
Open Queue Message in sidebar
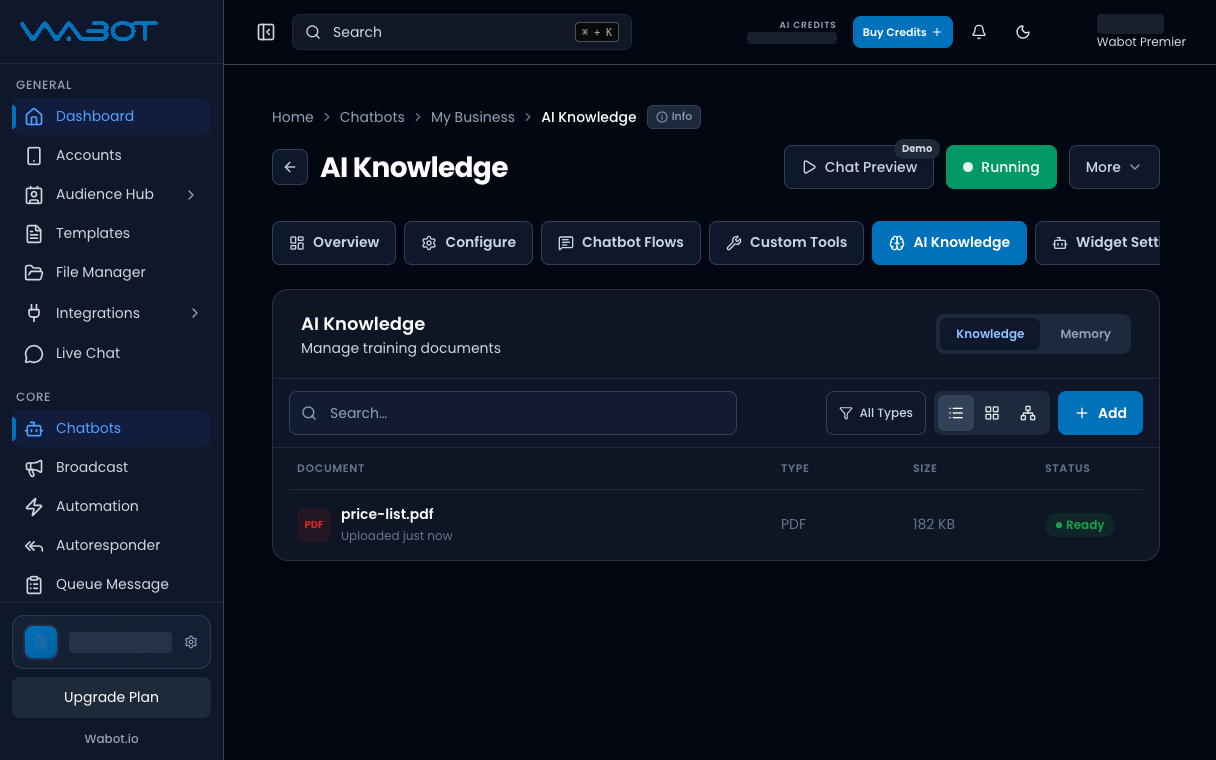(111, 584)
